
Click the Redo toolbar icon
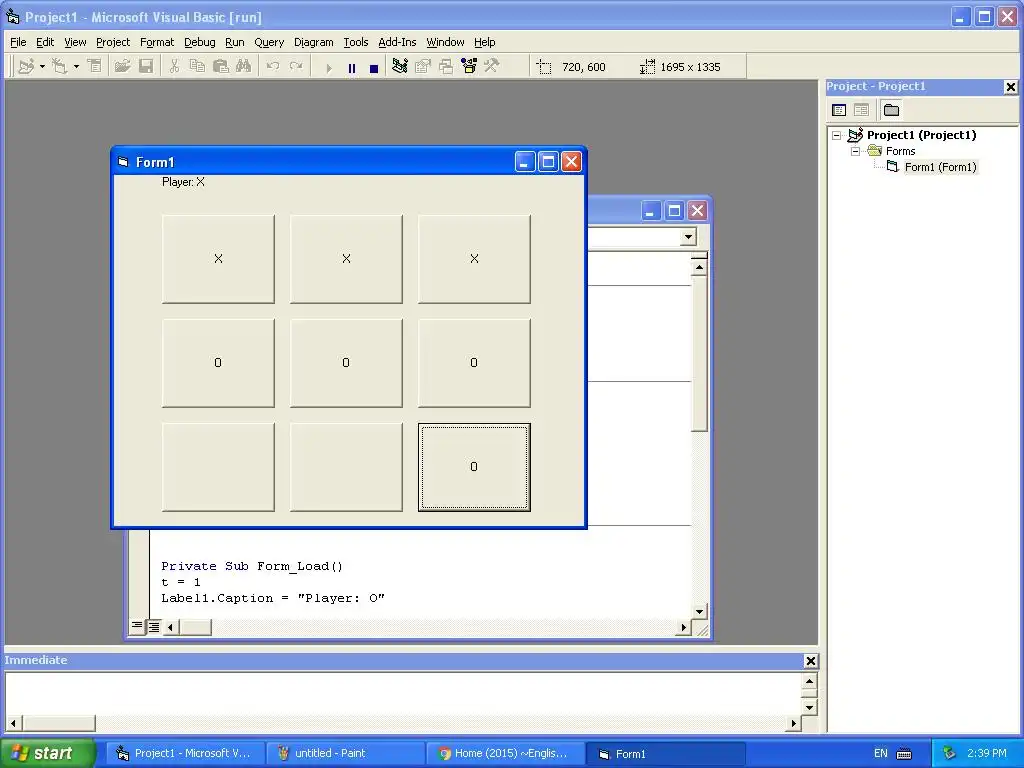click(x=296, y=67)
